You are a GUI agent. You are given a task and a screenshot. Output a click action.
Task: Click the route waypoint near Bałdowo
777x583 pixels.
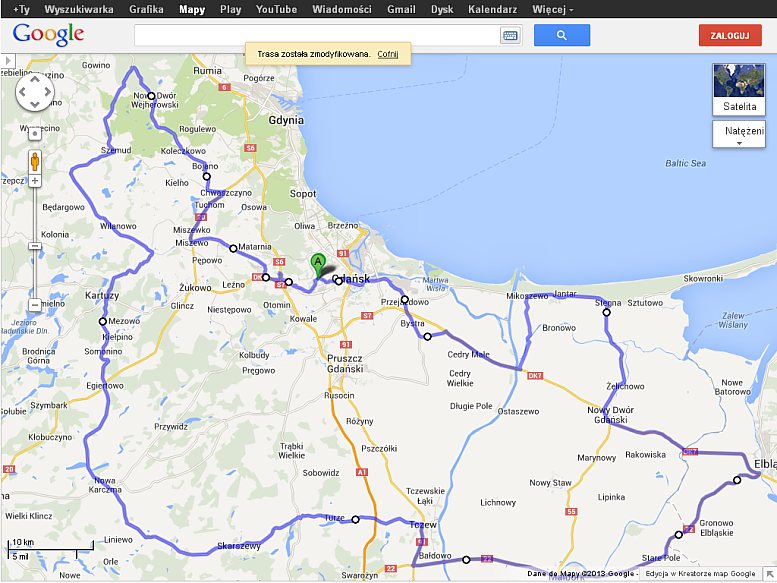point(466,560)
